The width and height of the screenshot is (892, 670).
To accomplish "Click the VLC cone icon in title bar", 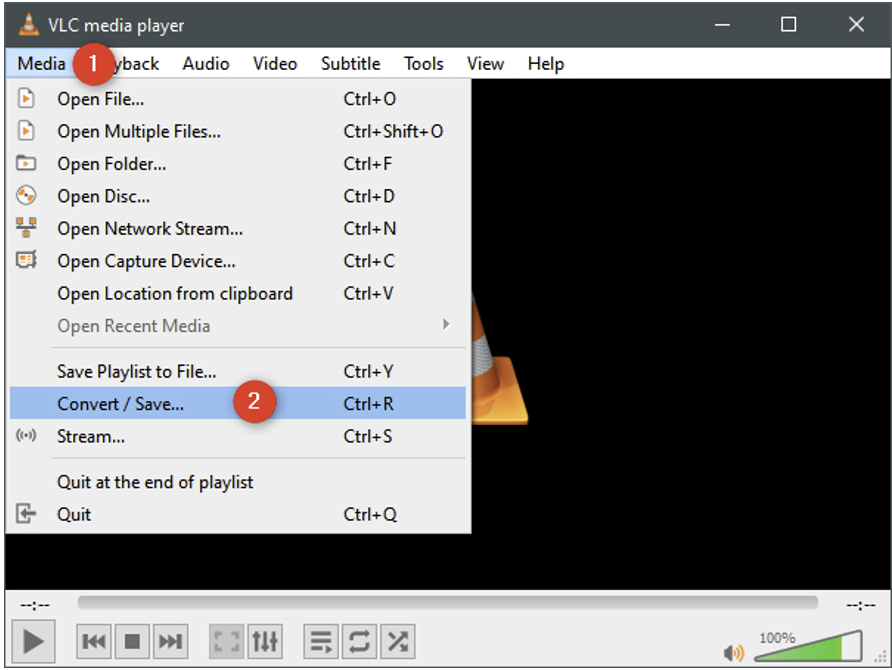I will pyautogui.click(x=28, y=24).
